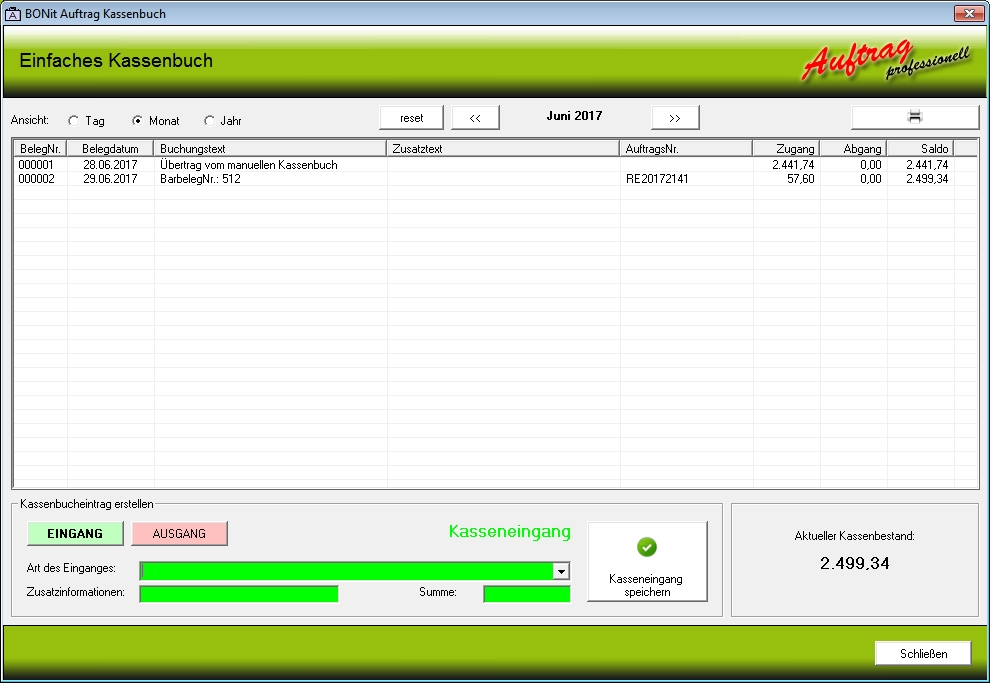Click Saldo value 2.499,34 in table
The width and height of the screenshot is (990, 683).
point(927,179)
